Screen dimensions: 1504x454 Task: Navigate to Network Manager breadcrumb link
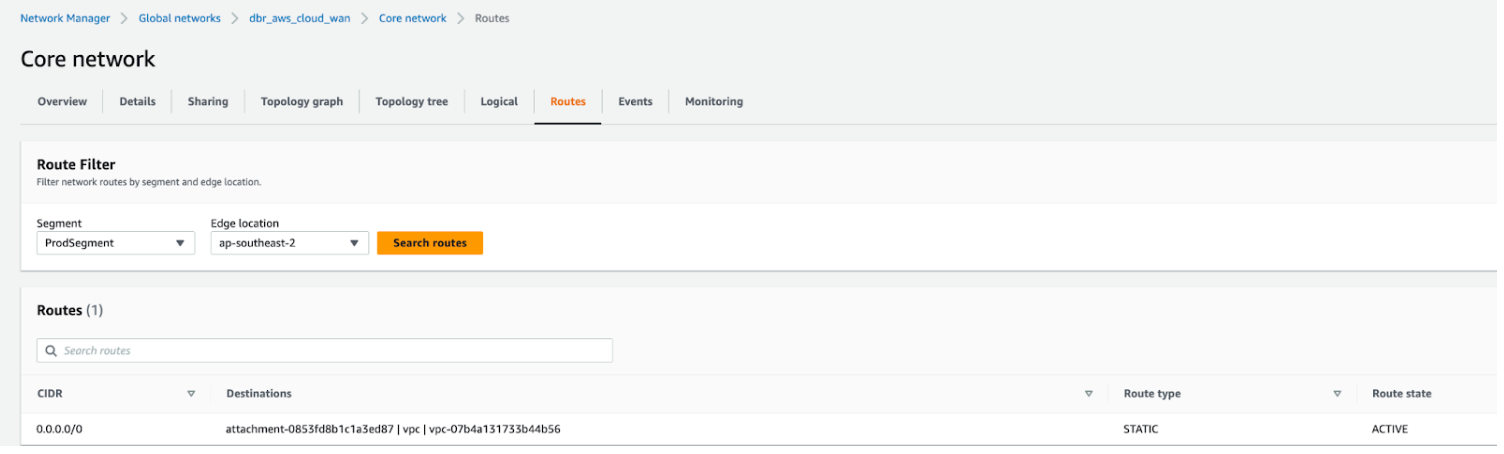click(x=65, y=18)
